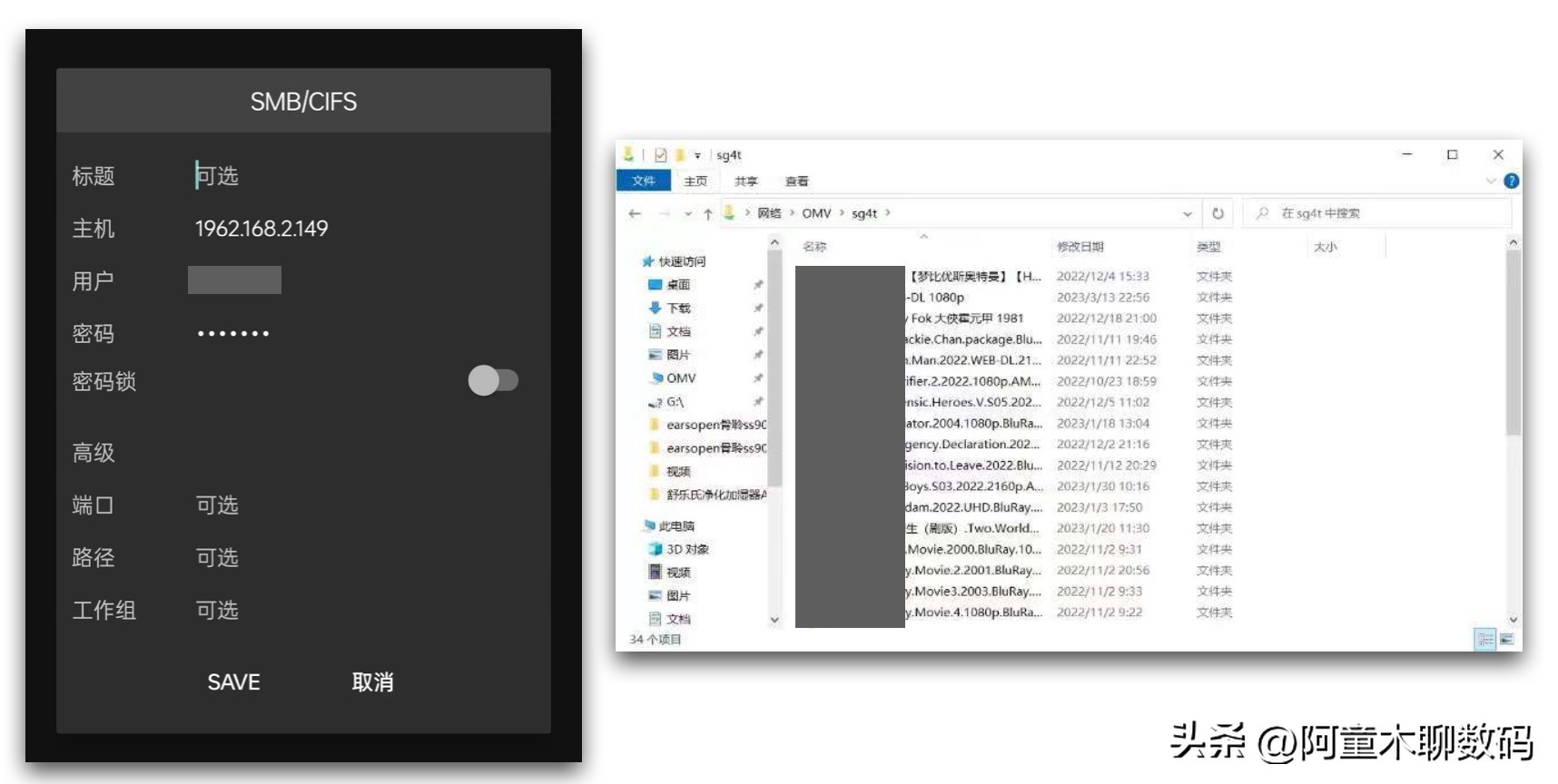Open the 查看 ribbon tab
This screenshot has width=1558, height=784.
[797, 181]
